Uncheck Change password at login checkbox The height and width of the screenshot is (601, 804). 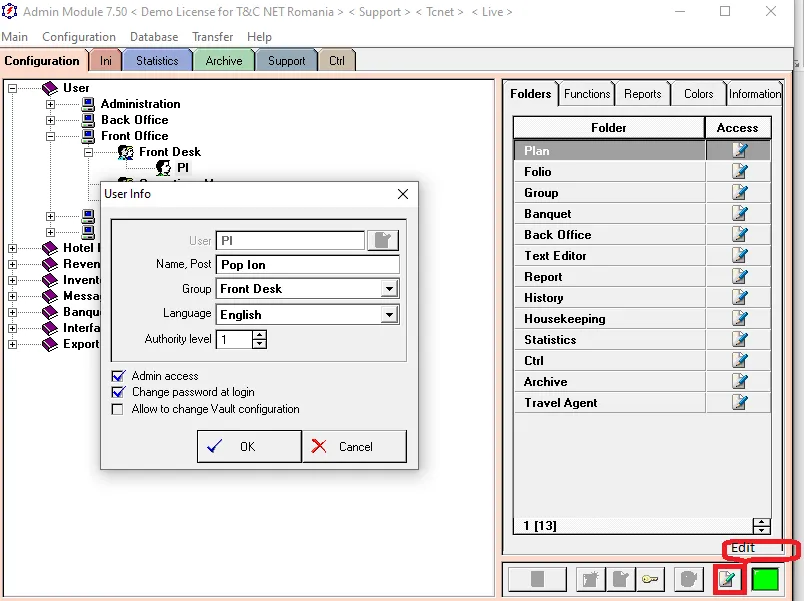click(118, 392)
